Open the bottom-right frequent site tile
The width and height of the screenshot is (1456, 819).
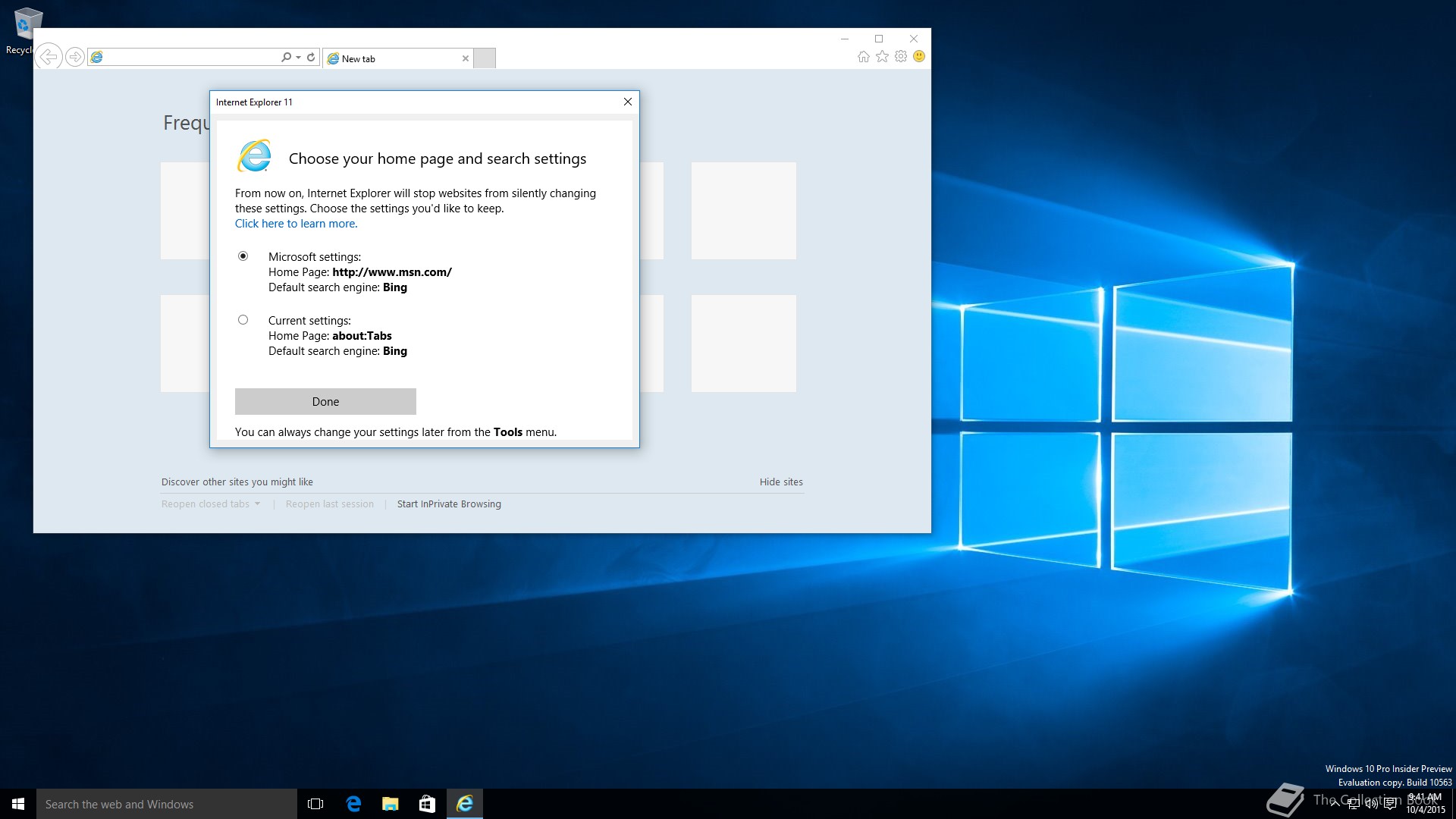[744, 344]
